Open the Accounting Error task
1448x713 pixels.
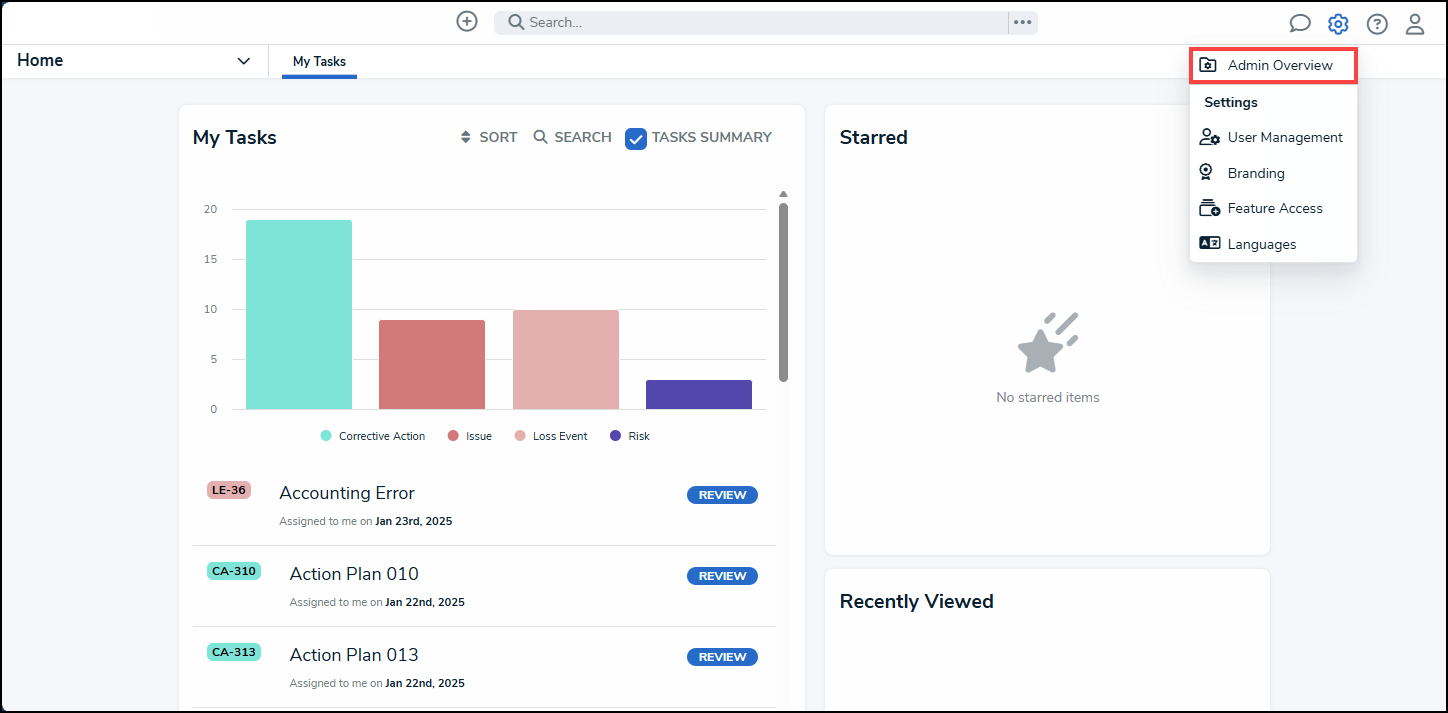(347, 493)
